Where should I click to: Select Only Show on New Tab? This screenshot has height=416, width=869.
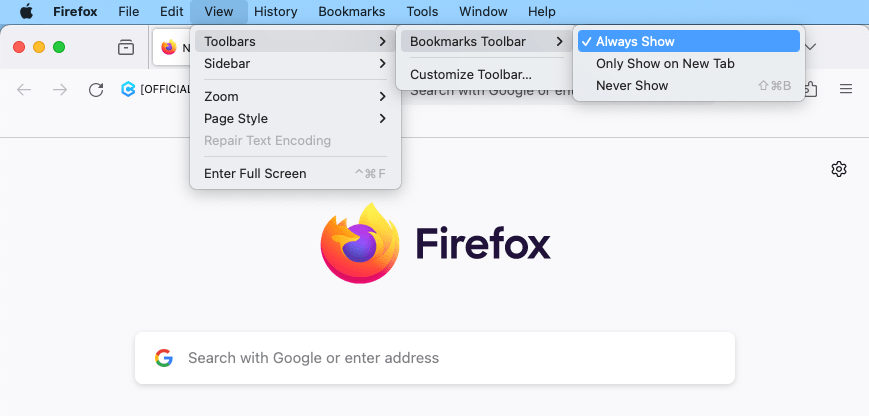688,64
